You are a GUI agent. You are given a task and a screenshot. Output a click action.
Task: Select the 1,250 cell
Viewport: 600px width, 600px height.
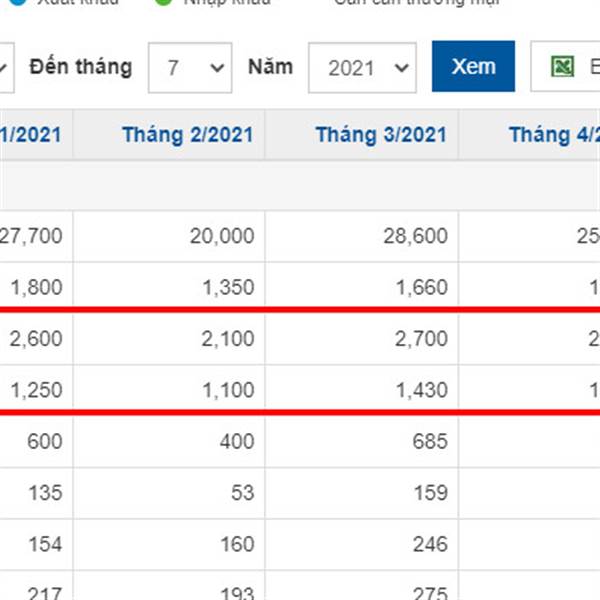pos(36,390)
